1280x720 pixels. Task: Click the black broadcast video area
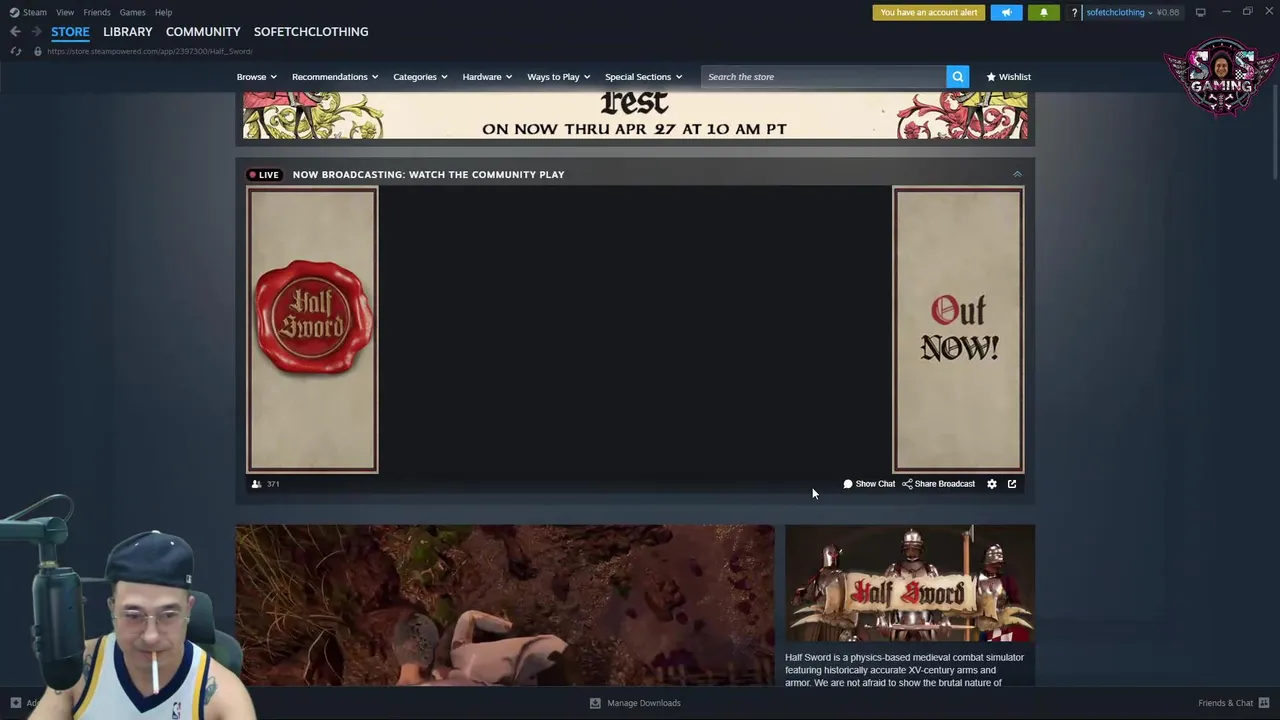tap(635, 330)
